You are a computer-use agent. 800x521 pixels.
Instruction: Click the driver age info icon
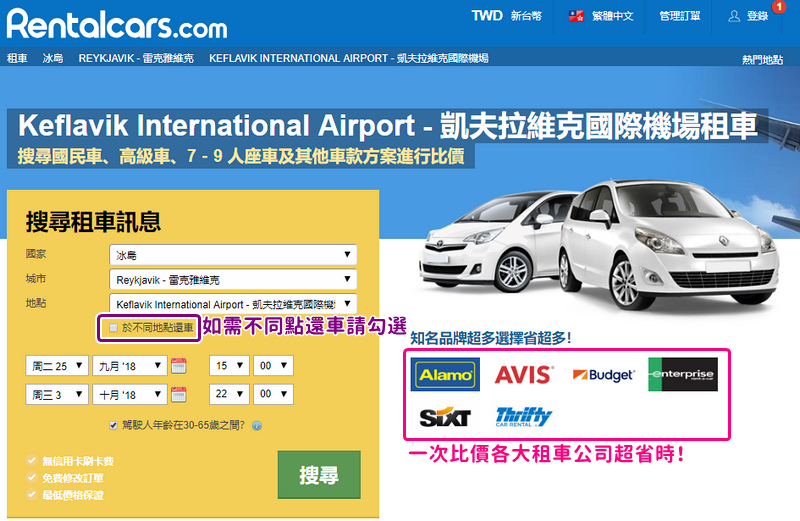click(x=257, y=426)
